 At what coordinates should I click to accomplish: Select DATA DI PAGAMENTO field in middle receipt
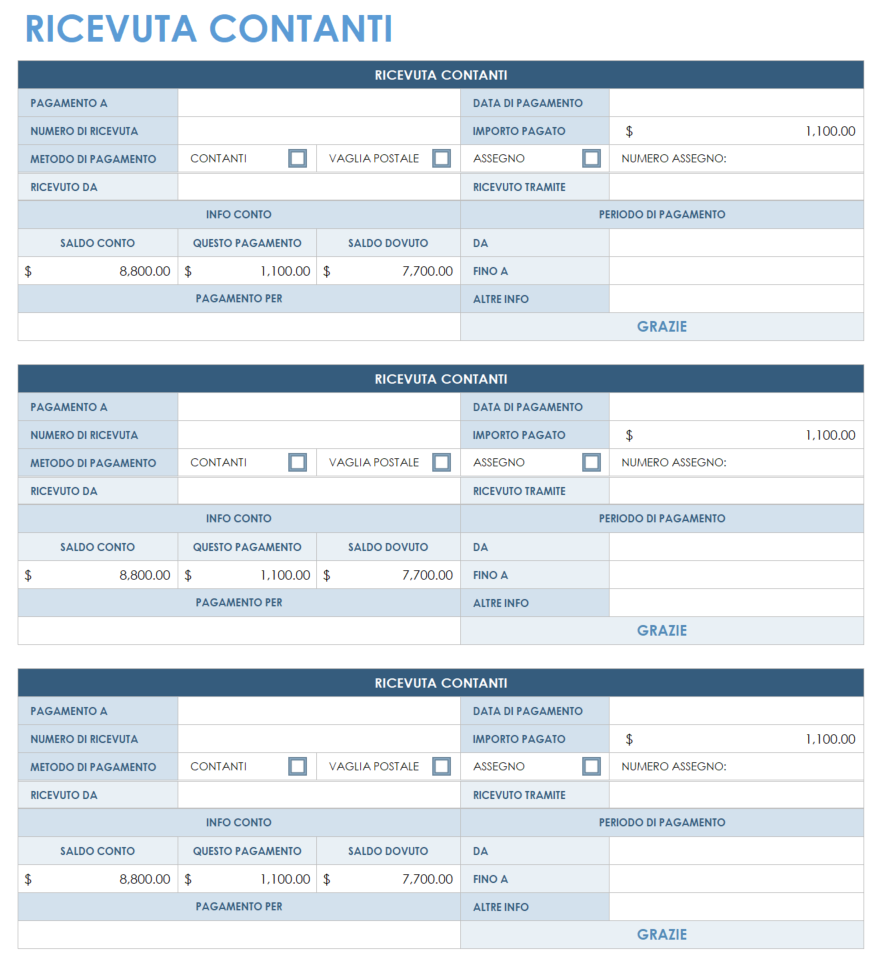(735, 407)
